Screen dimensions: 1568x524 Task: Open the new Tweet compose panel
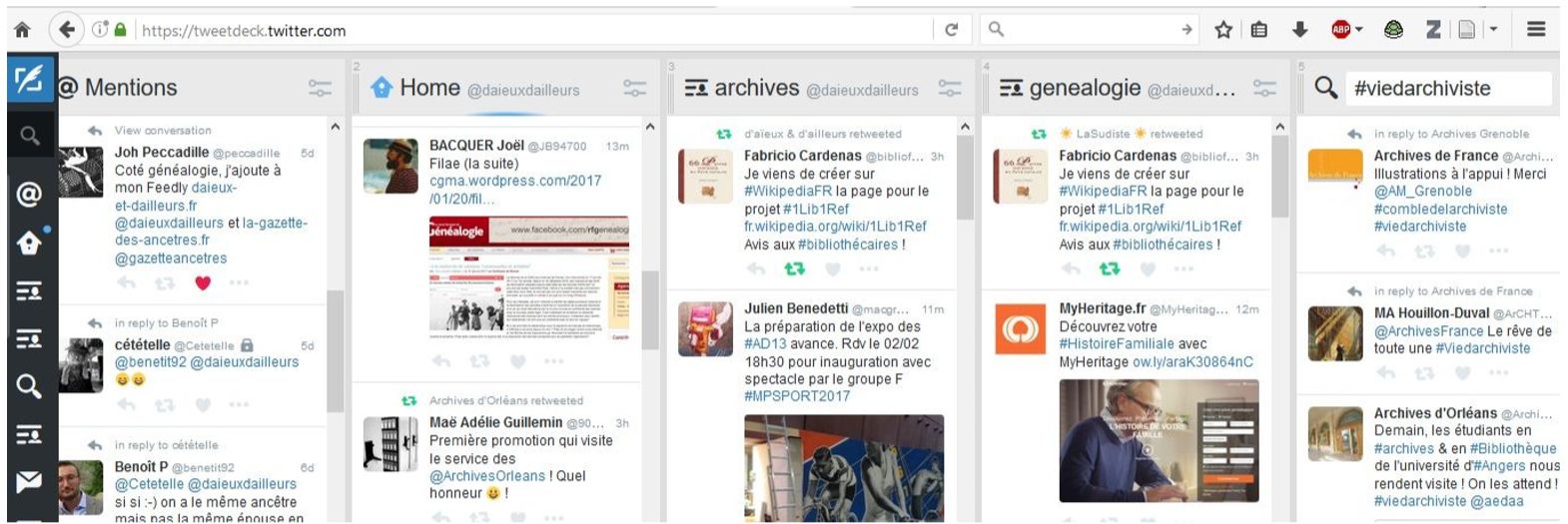click(28, 79)
